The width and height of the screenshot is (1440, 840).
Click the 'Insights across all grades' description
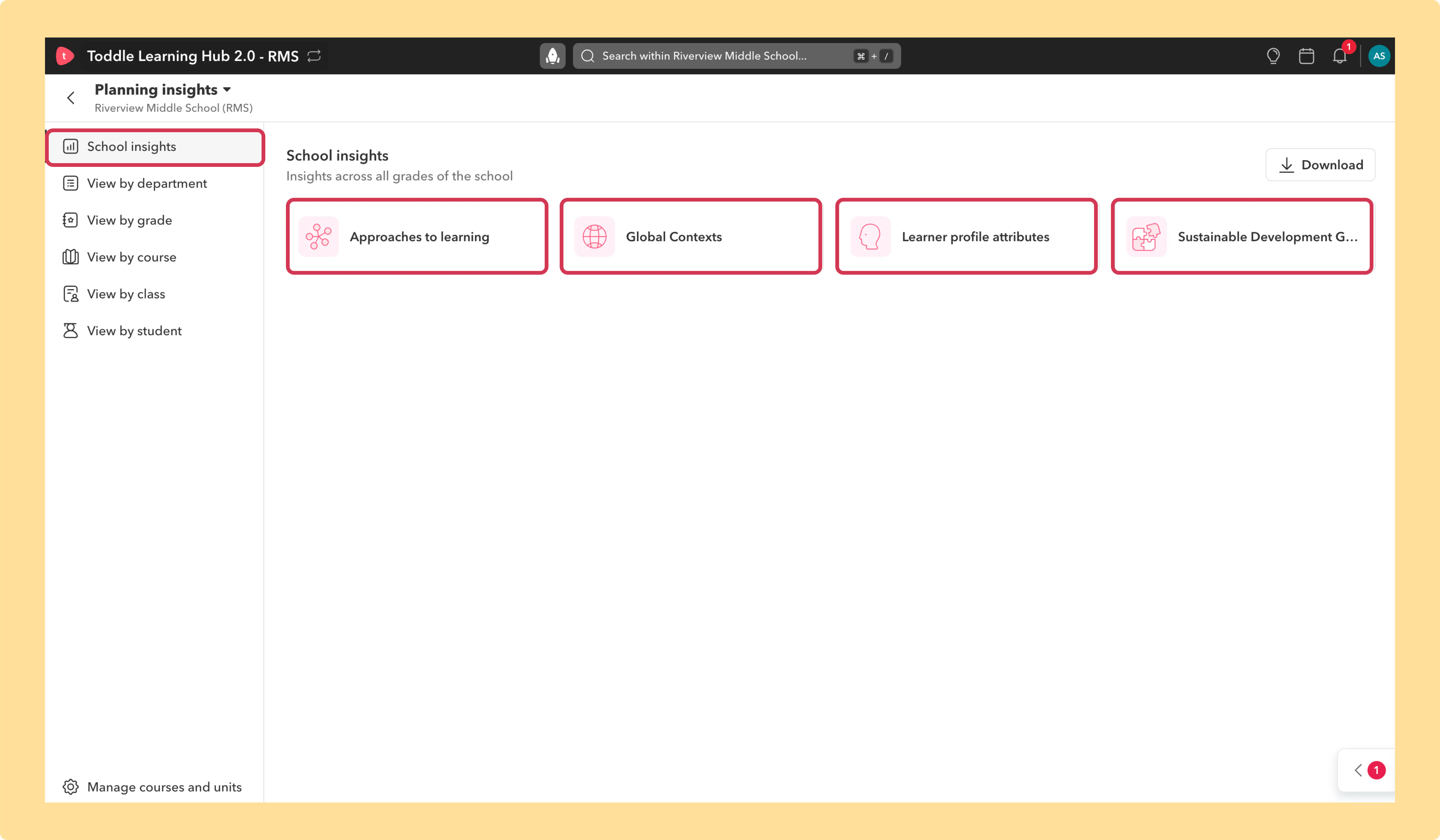point(399,176)
